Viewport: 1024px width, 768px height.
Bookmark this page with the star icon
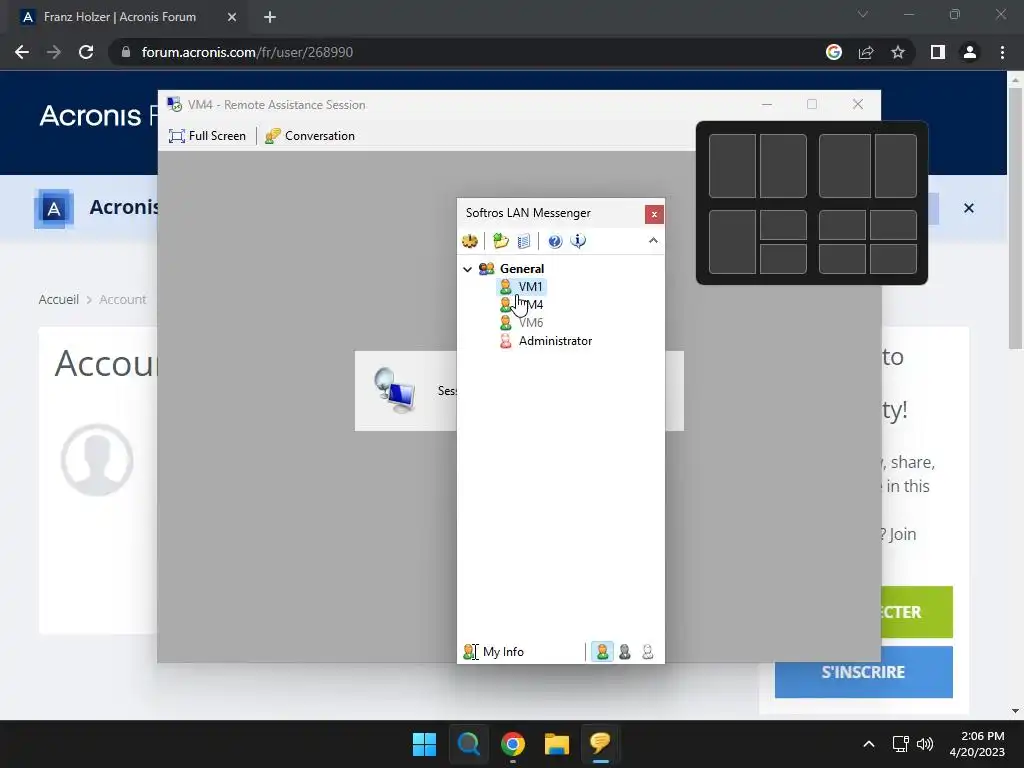click(898, 52)
